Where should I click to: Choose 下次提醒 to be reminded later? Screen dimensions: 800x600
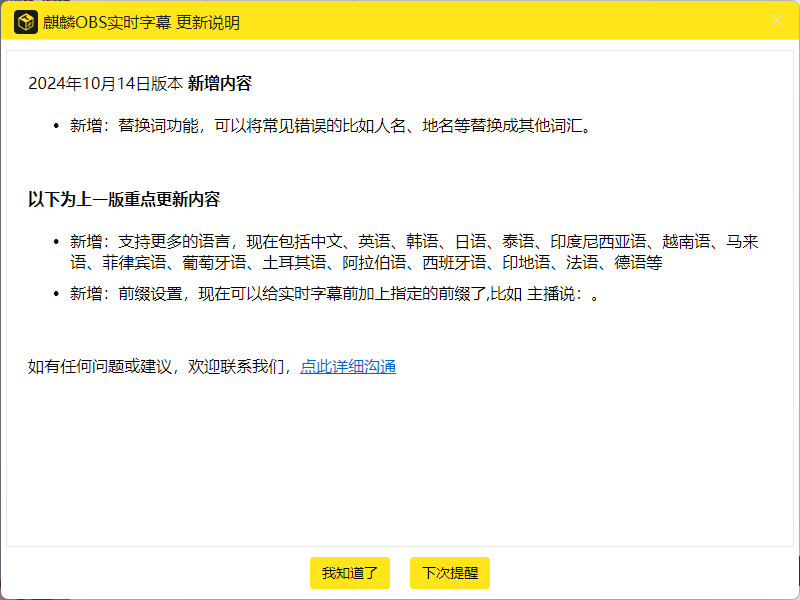coord(450,573)
